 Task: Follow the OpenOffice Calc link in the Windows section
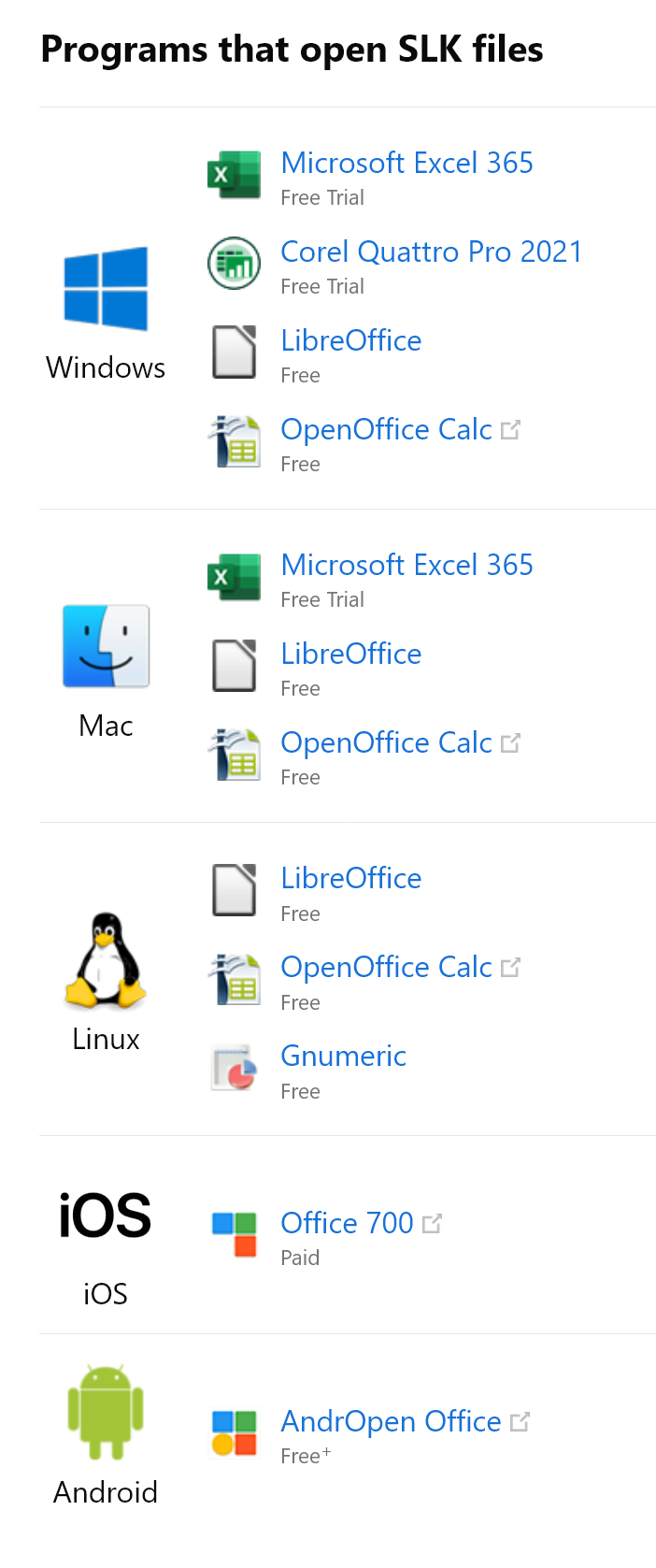pos(386,429)
